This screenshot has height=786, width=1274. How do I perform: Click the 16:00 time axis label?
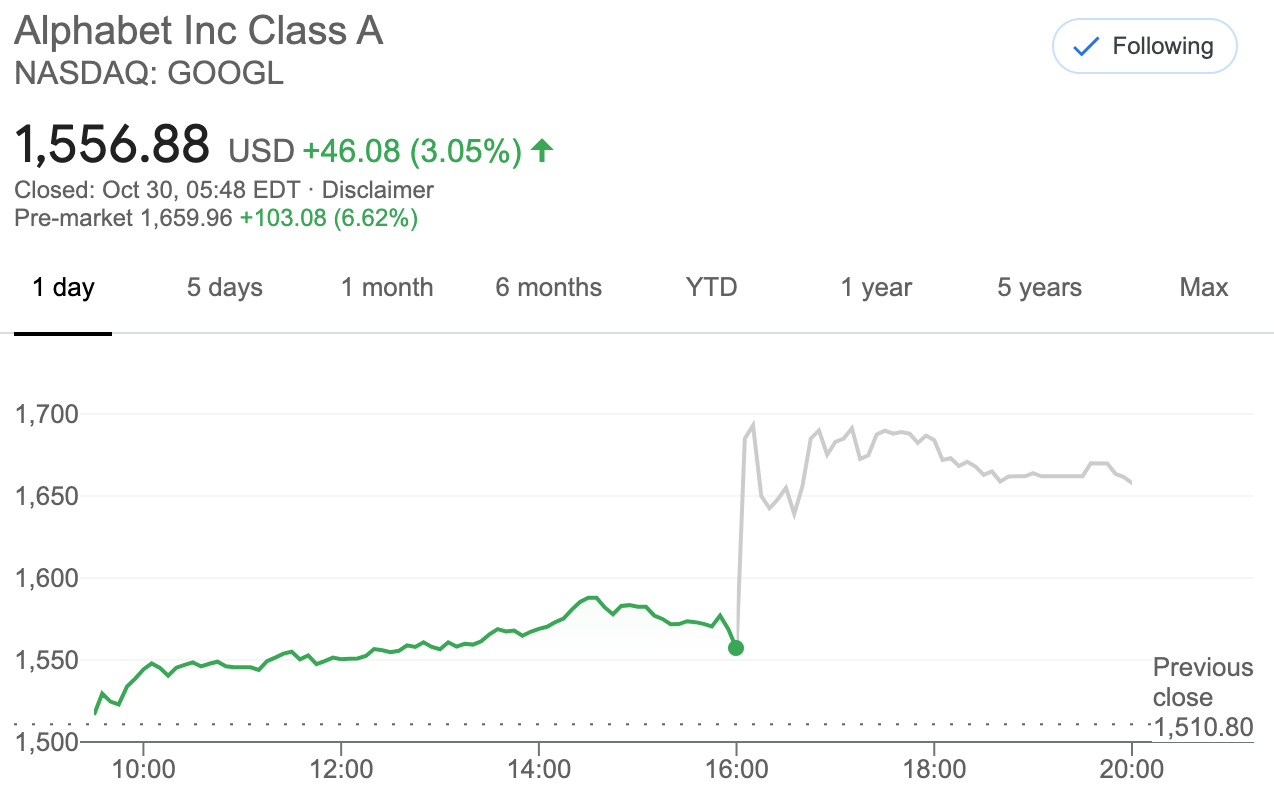[x=736, y=769]
